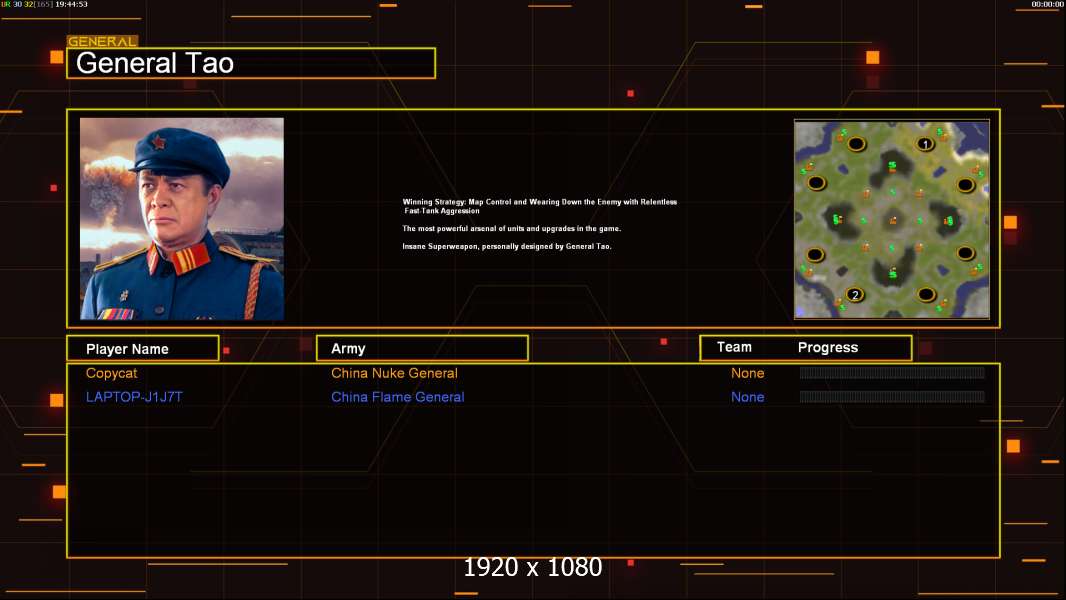Click Copycat's team value None
Screen dimensions: 1066x600
pos(747,373)
